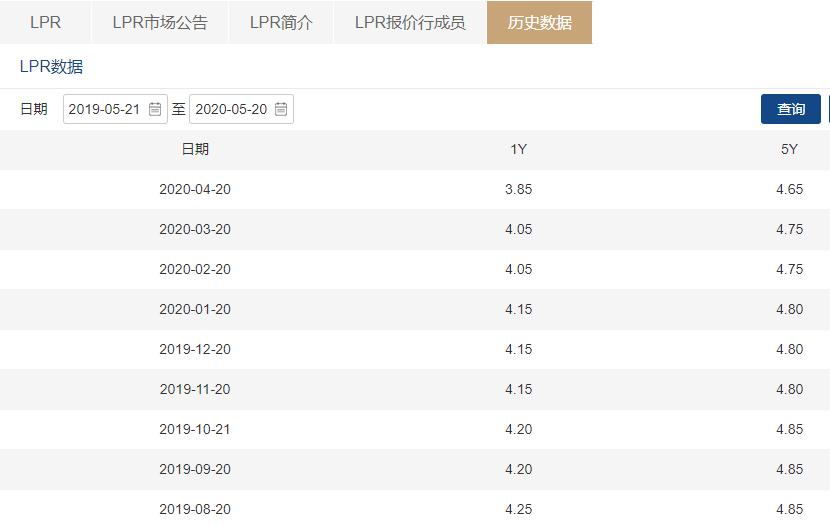
Task: Select the LPR简介 tab
Action: [281, 22]
